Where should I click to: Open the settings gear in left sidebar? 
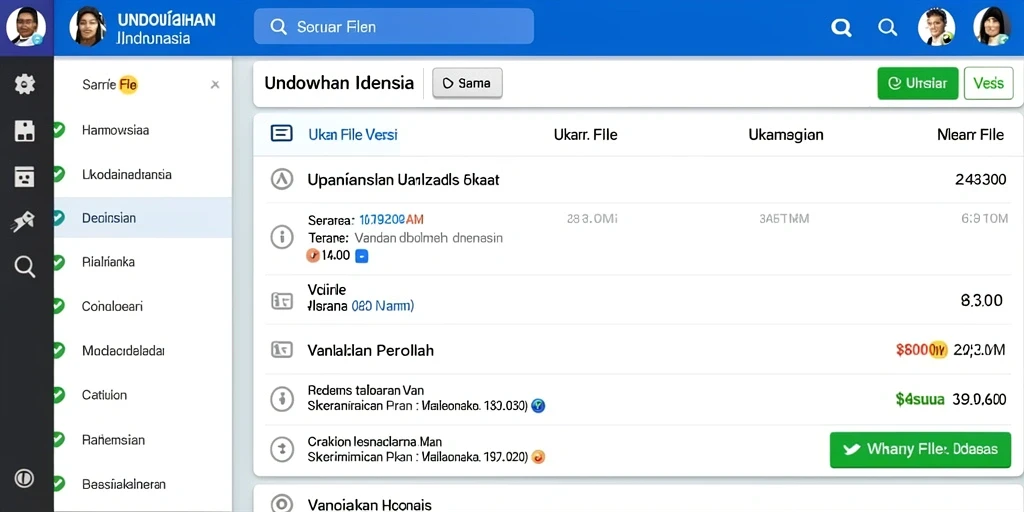tap(25, 84)
